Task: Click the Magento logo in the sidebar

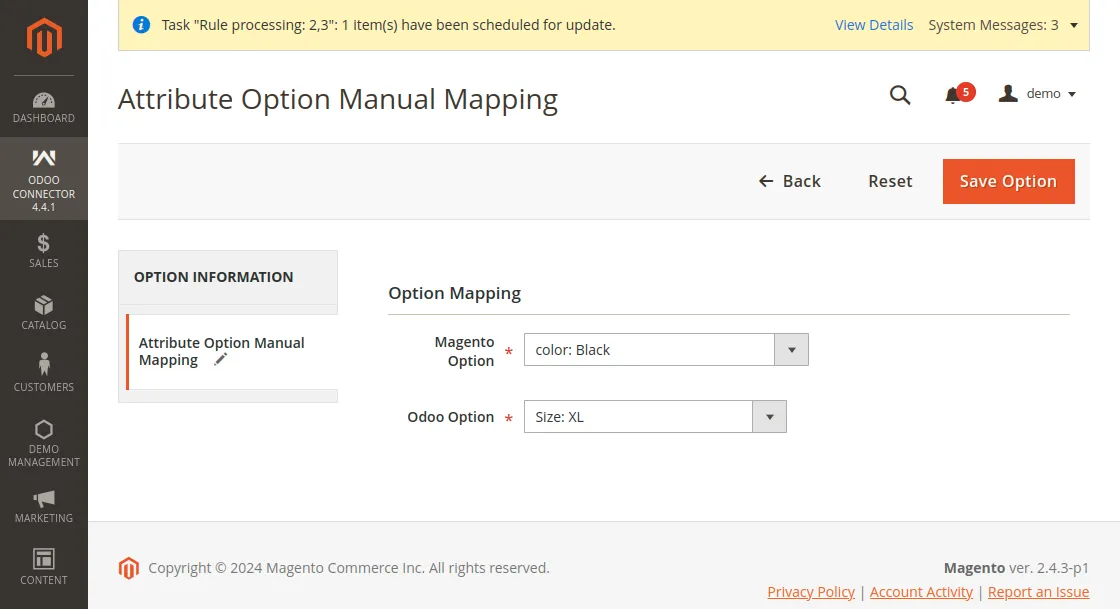Action: [44, 37]
